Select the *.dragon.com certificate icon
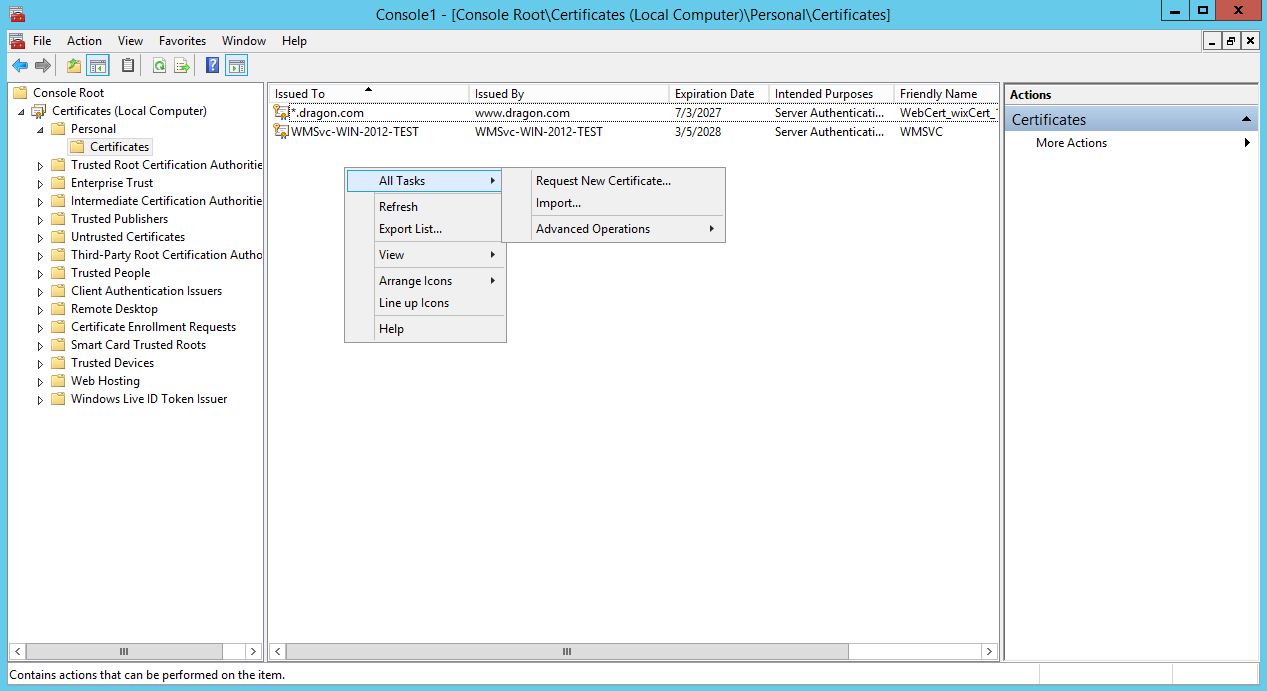1267x691 pixels. click(x=281, y=113)
